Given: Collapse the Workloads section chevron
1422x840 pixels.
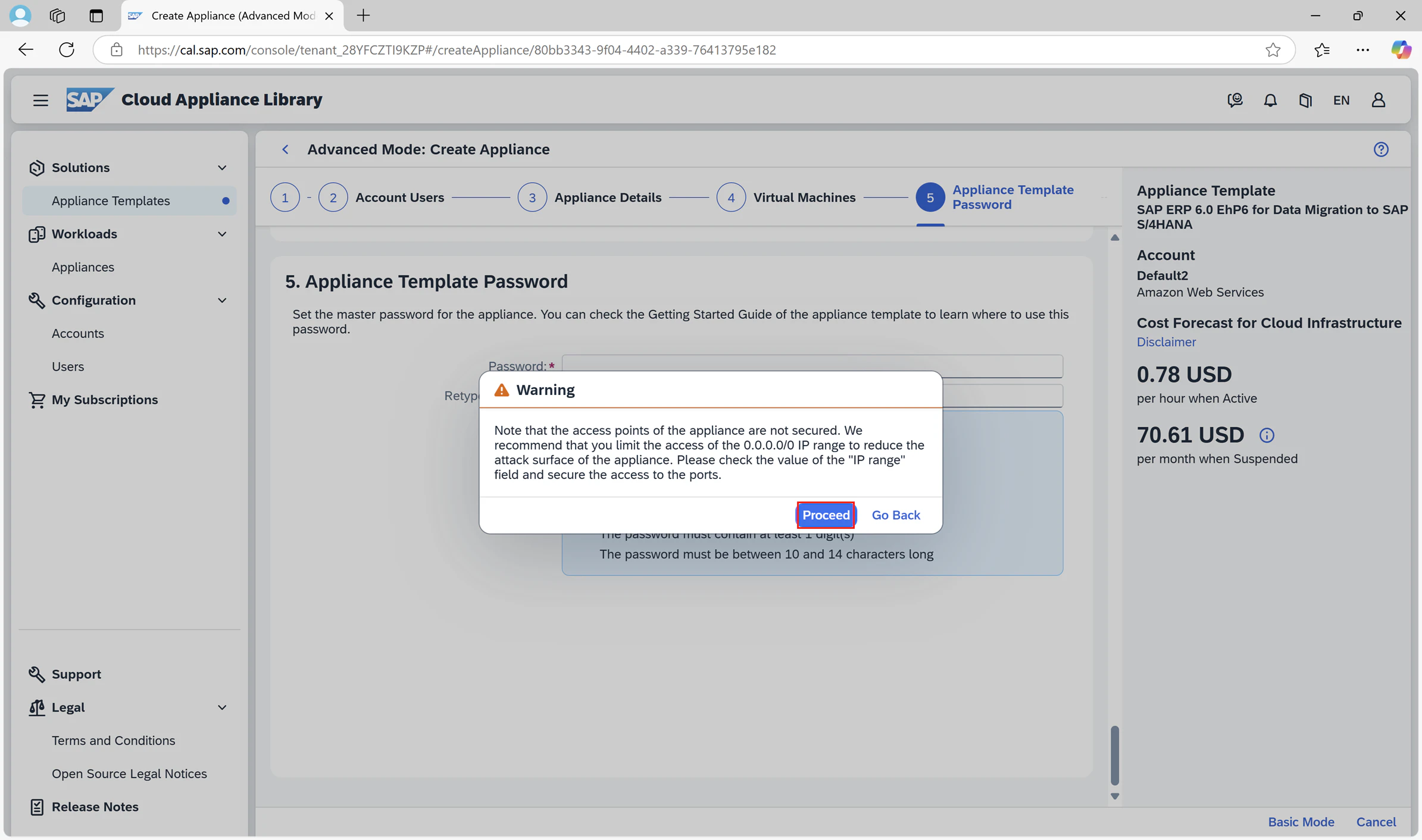Looking at the screenshot, I should [222, 234].
